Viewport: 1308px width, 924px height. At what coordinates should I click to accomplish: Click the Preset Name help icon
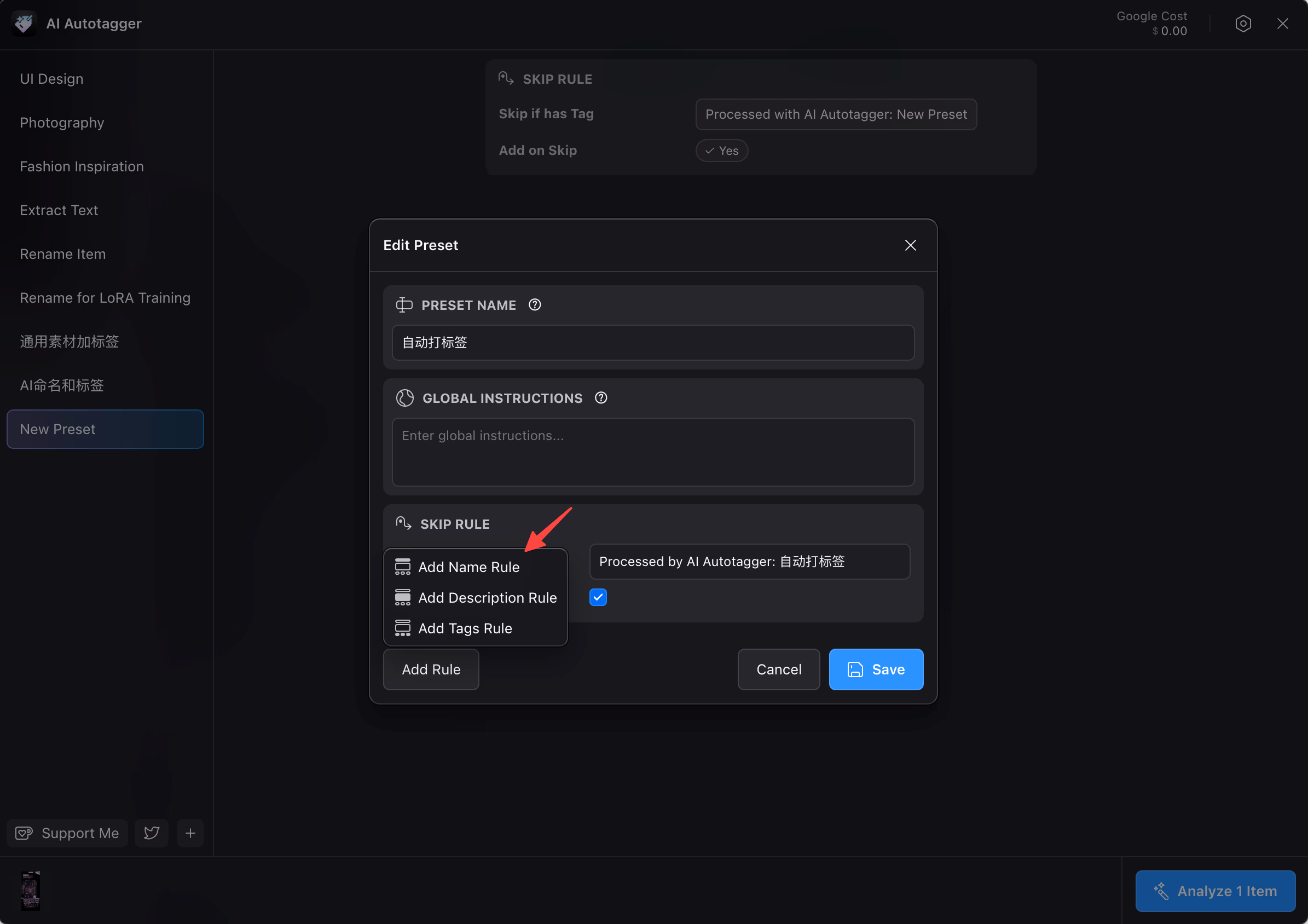click(534, 305)
